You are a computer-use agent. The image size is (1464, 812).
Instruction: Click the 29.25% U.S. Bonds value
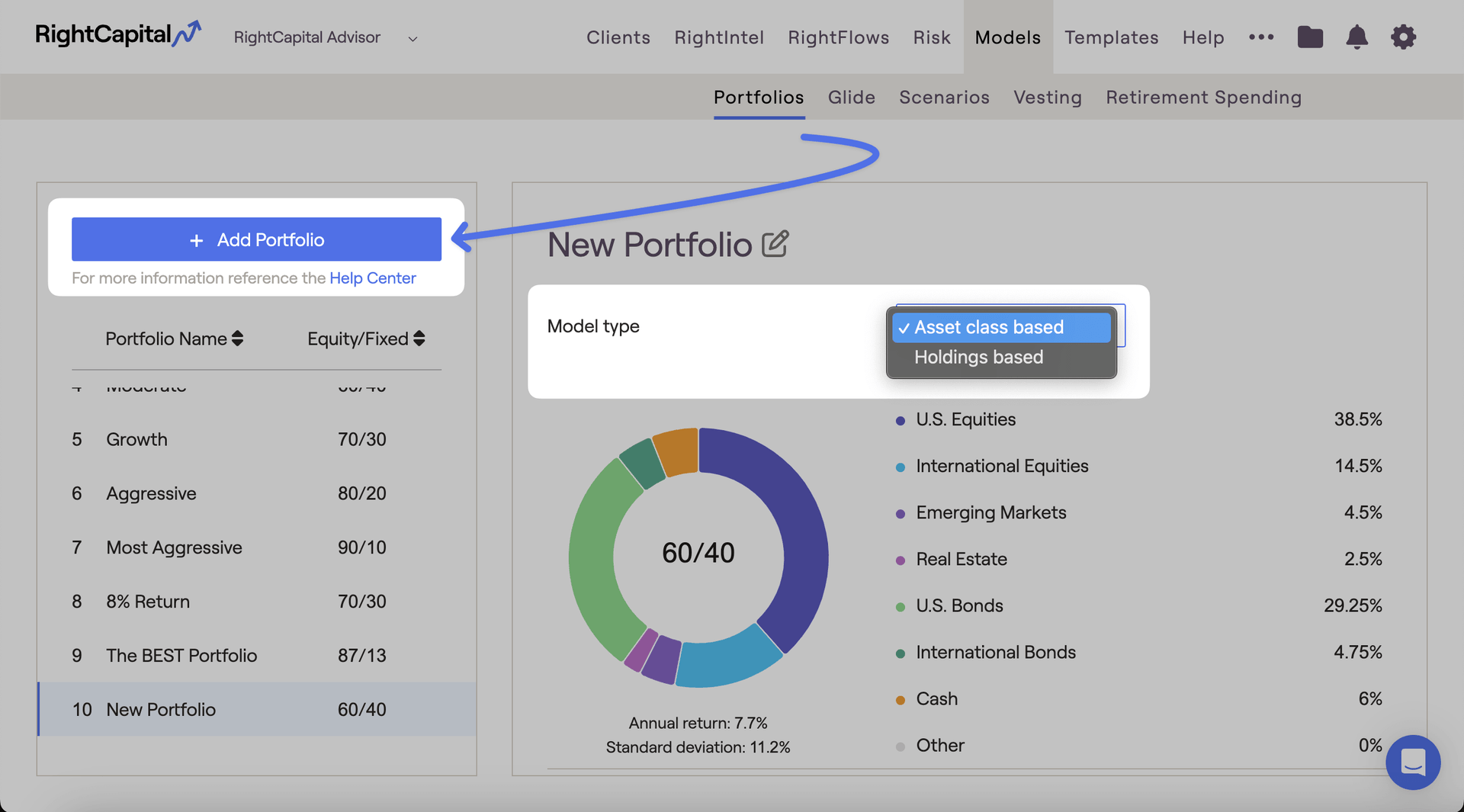(x=1353, y=605)
